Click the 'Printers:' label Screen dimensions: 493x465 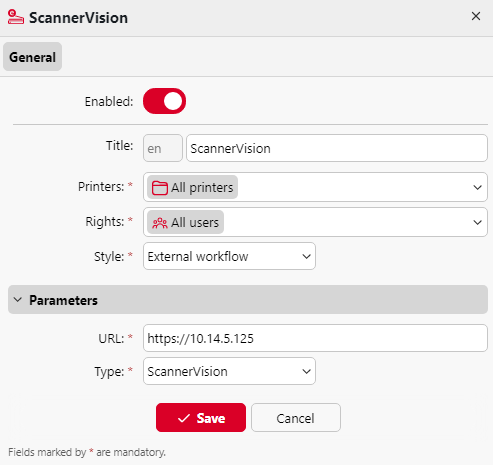[x=101, y=187]
